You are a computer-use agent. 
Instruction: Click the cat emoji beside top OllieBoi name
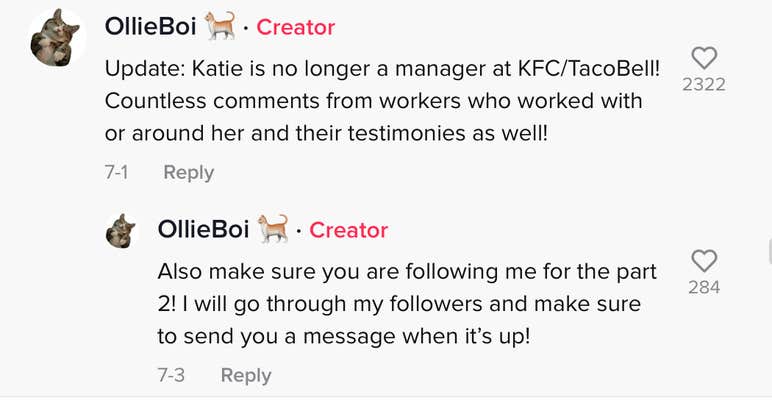coord(220,28)
